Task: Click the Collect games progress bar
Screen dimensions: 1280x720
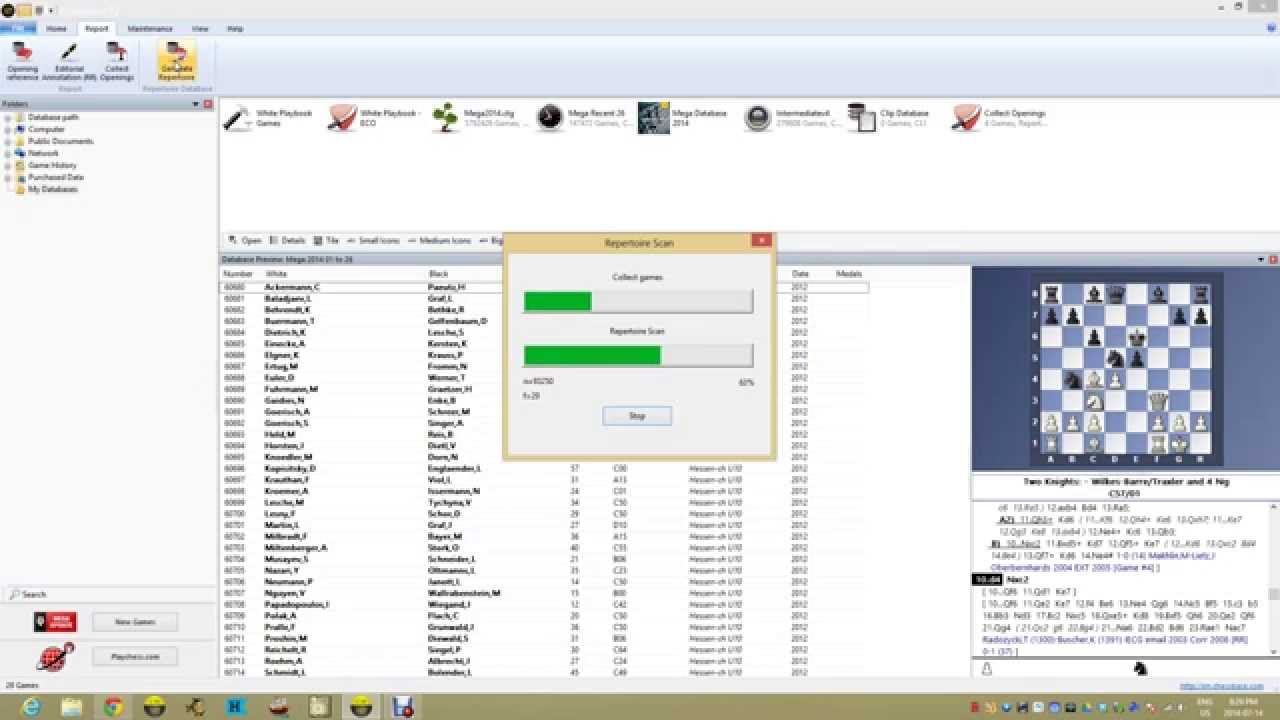Action: 638,301
